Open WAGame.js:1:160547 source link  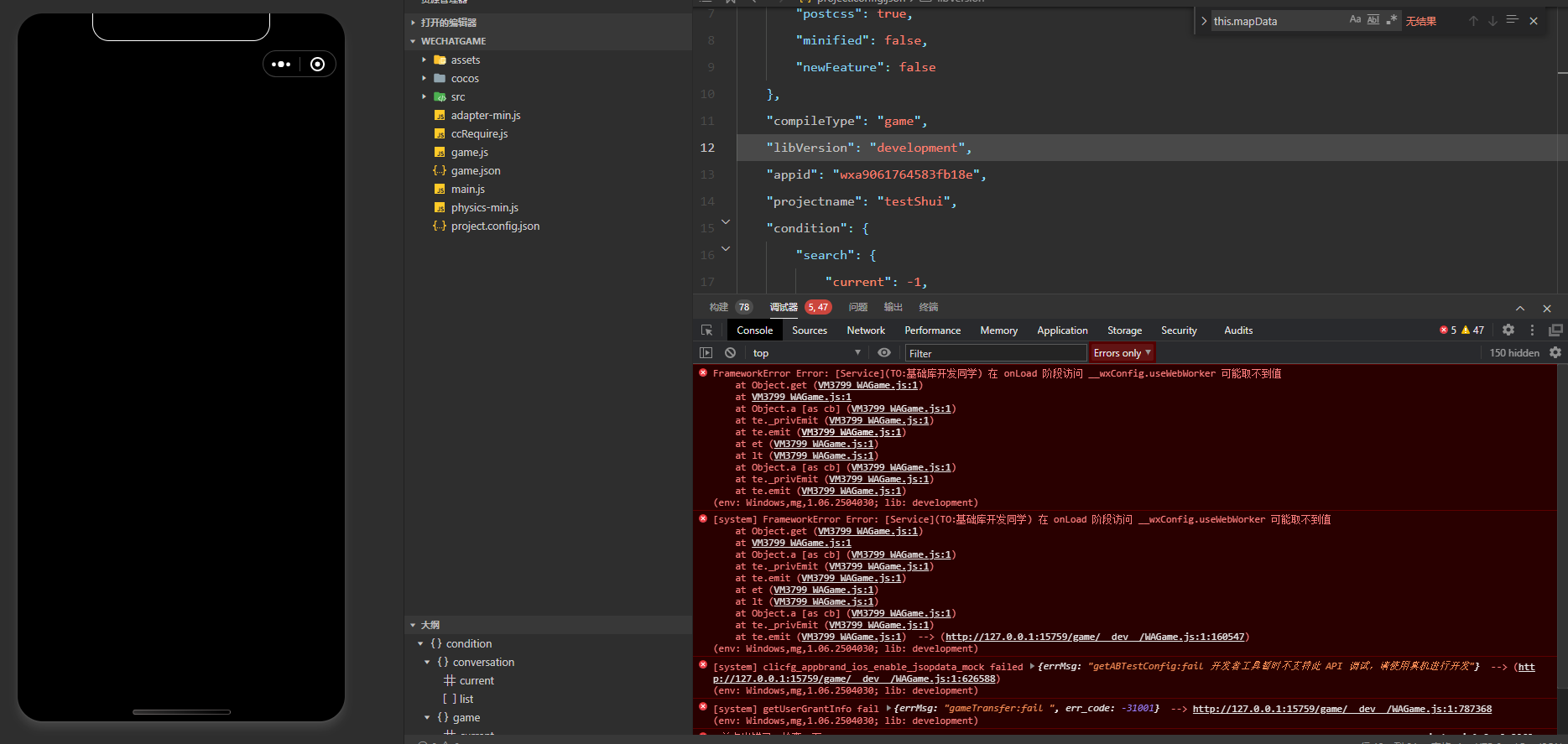(1095, 637)
